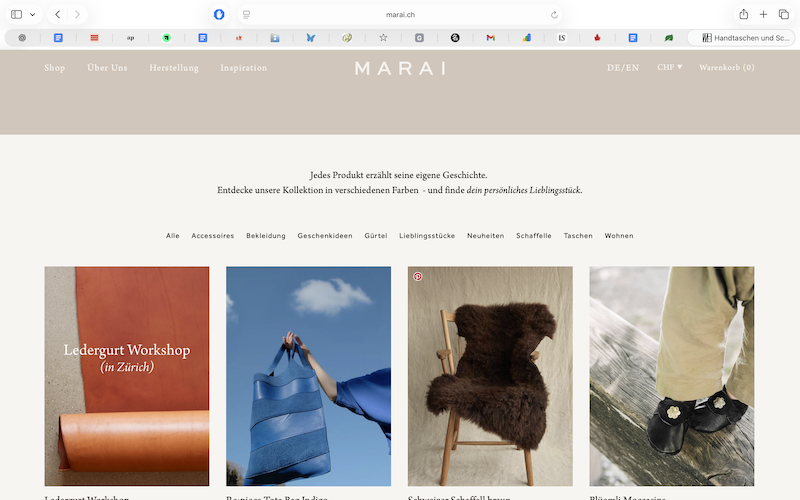
Task: Filter products by Gürtel
Action: (x=376, y=236)
